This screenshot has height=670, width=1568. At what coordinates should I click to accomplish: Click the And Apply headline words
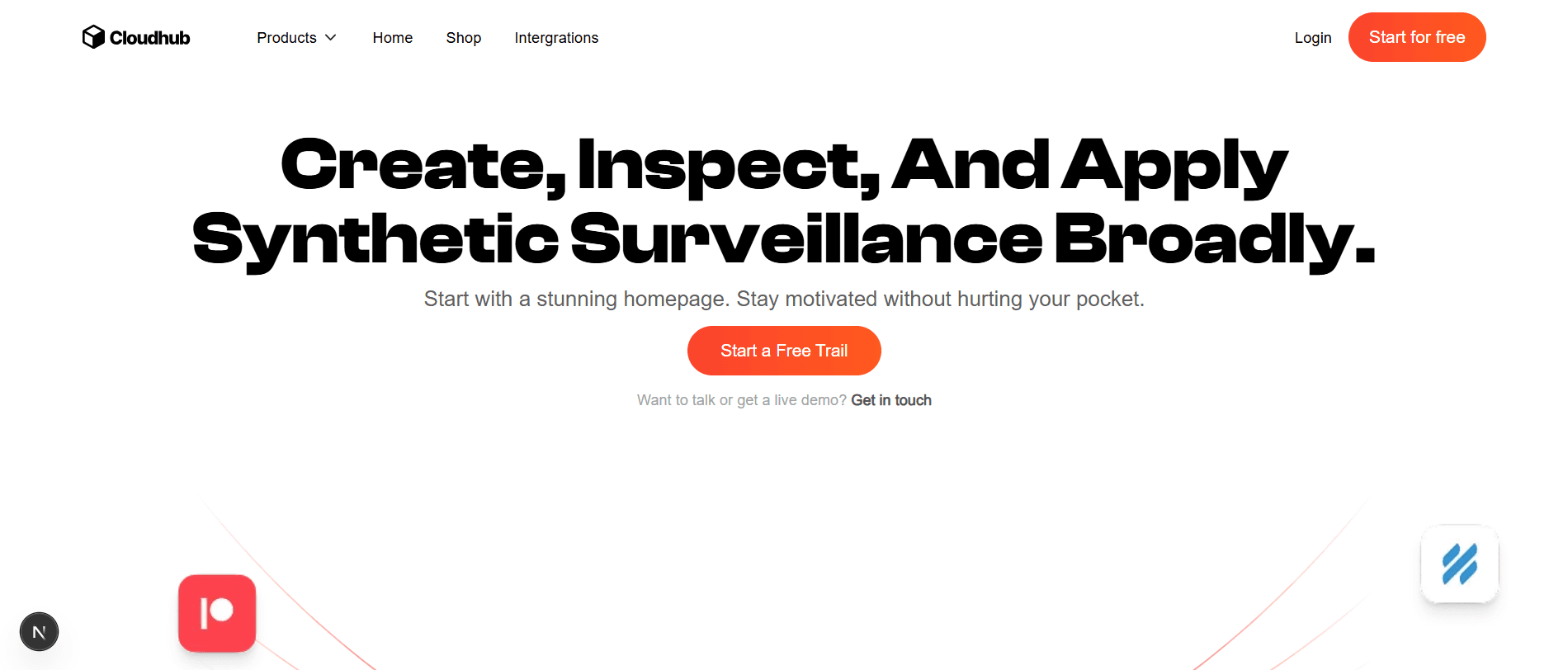1089,164
